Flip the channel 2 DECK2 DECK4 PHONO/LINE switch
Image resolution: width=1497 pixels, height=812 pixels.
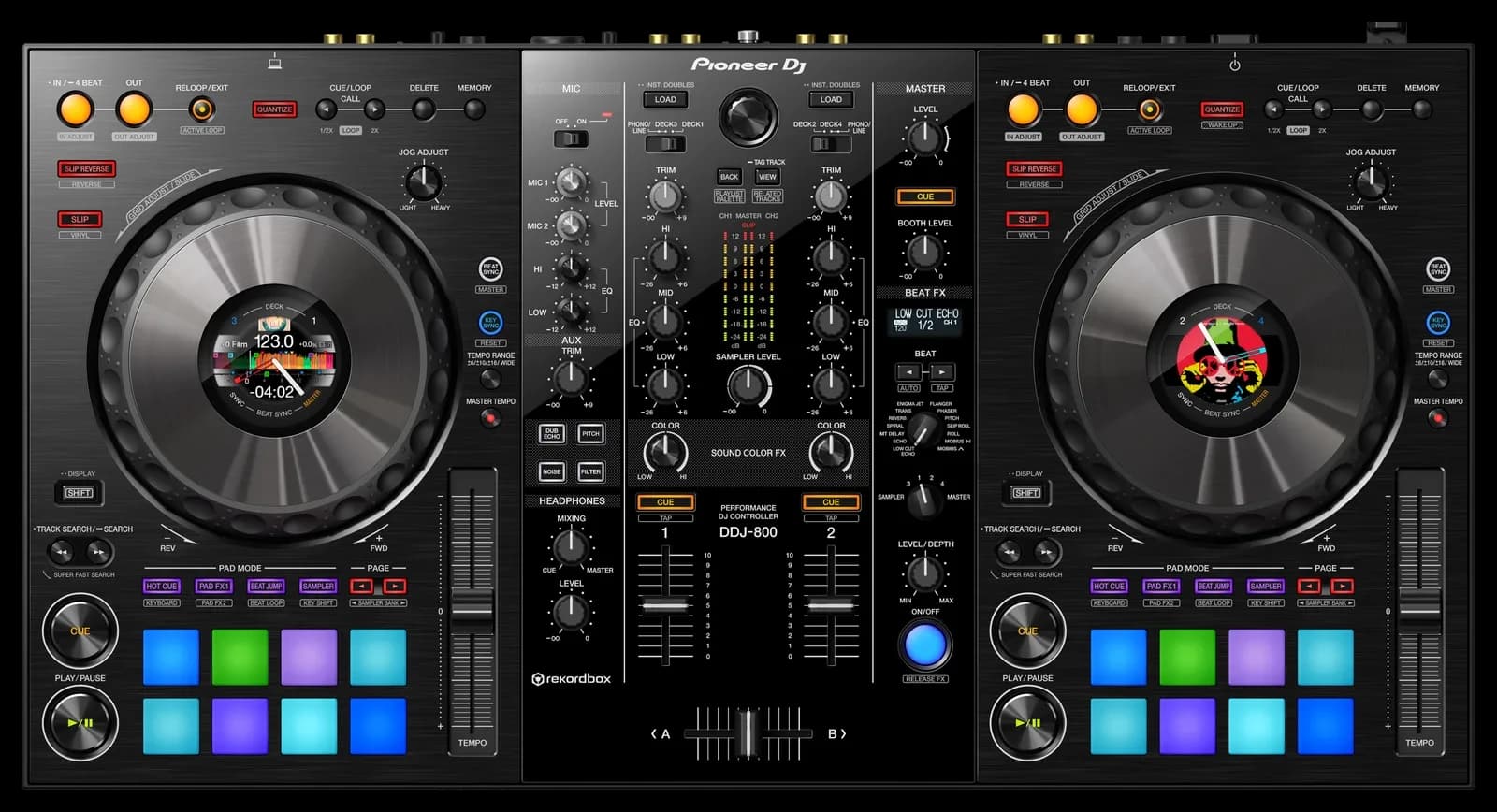point(831,144)
